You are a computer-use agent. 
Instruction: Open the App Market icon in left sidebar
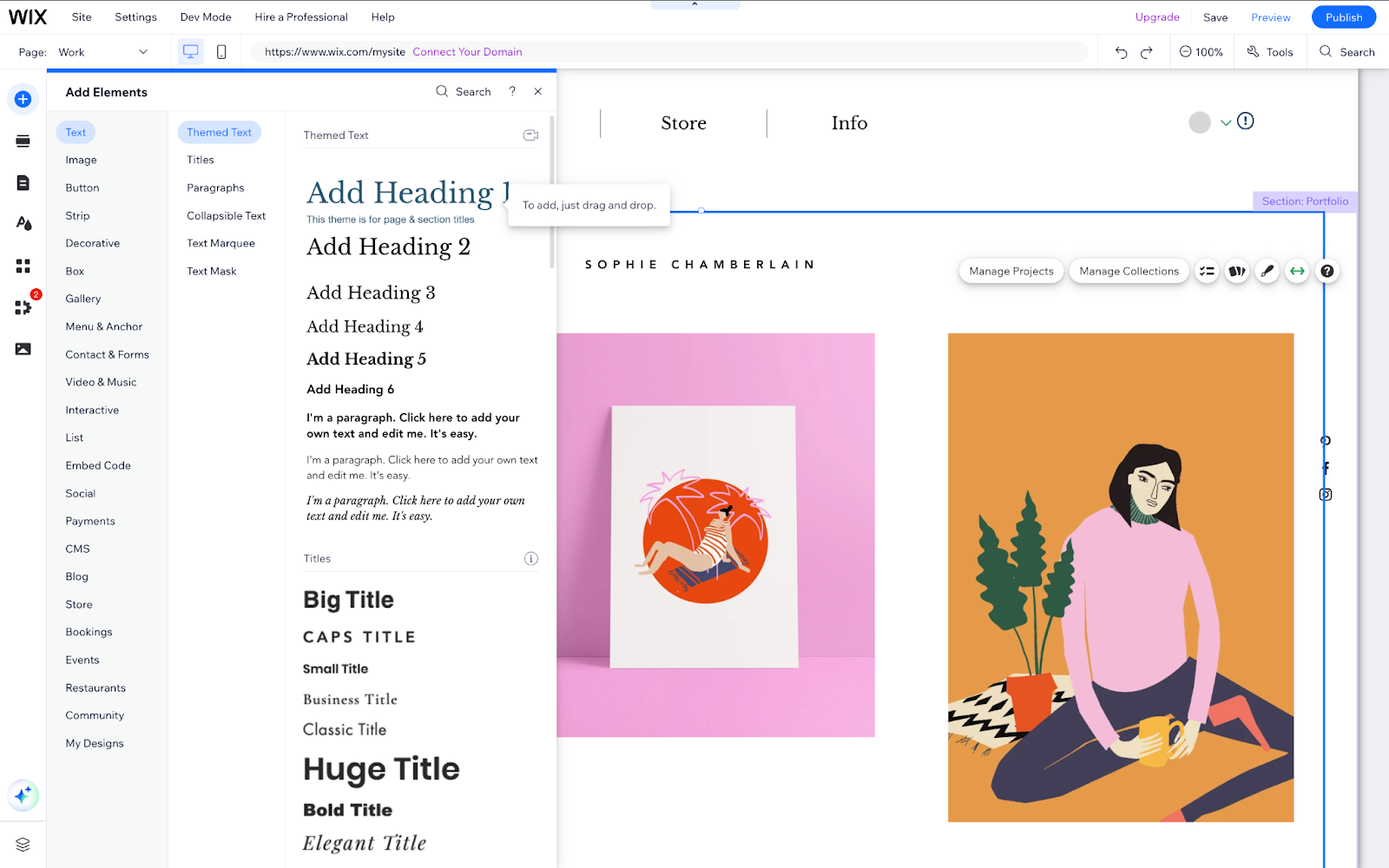[23, 307]
